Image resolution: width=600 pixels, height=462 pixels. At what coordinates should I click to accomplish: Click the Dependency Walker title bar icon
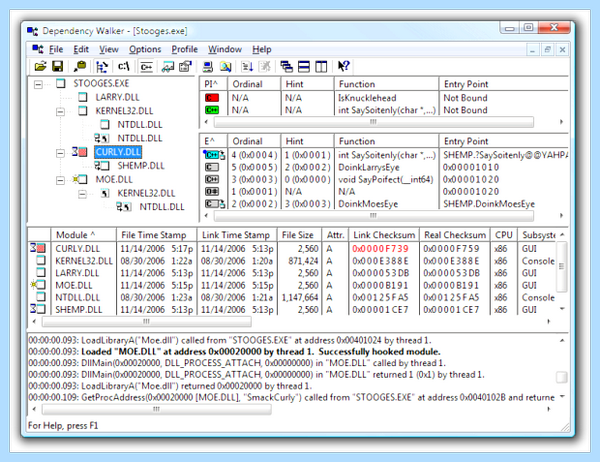coord(33,31)
